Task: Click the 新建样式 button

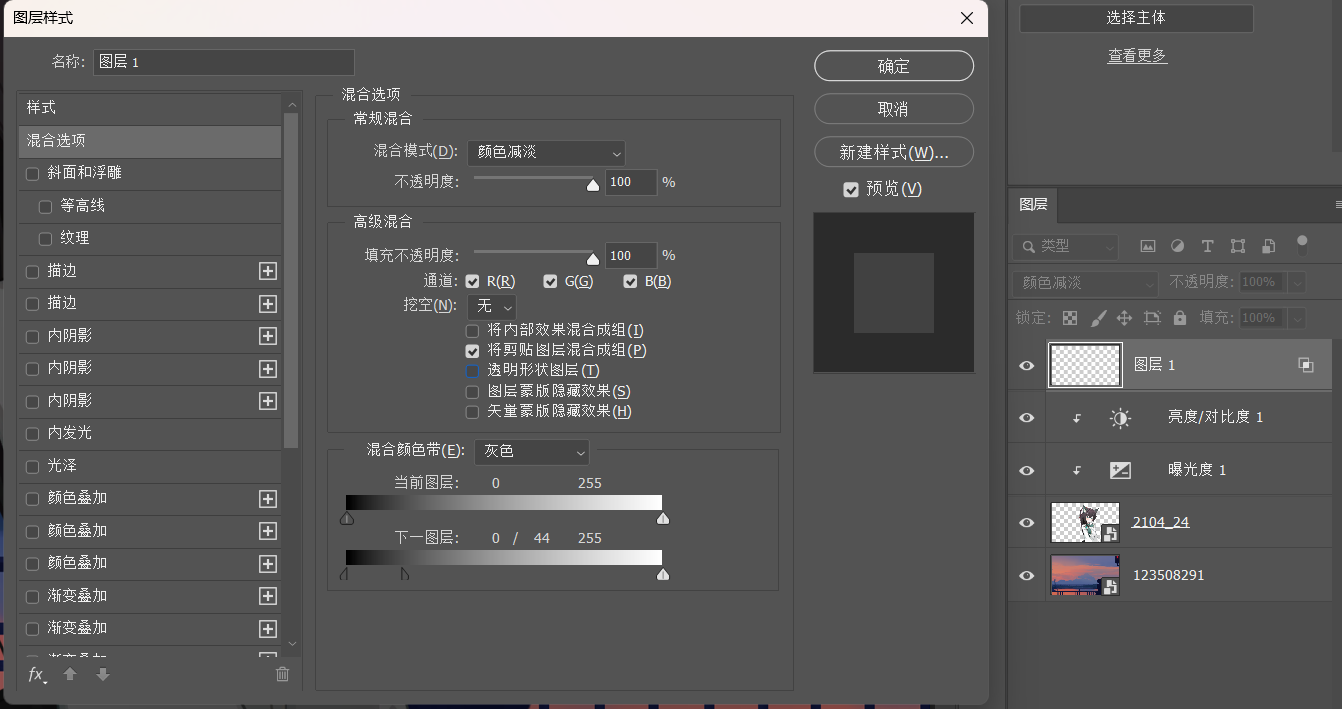Action: [894, 152]
